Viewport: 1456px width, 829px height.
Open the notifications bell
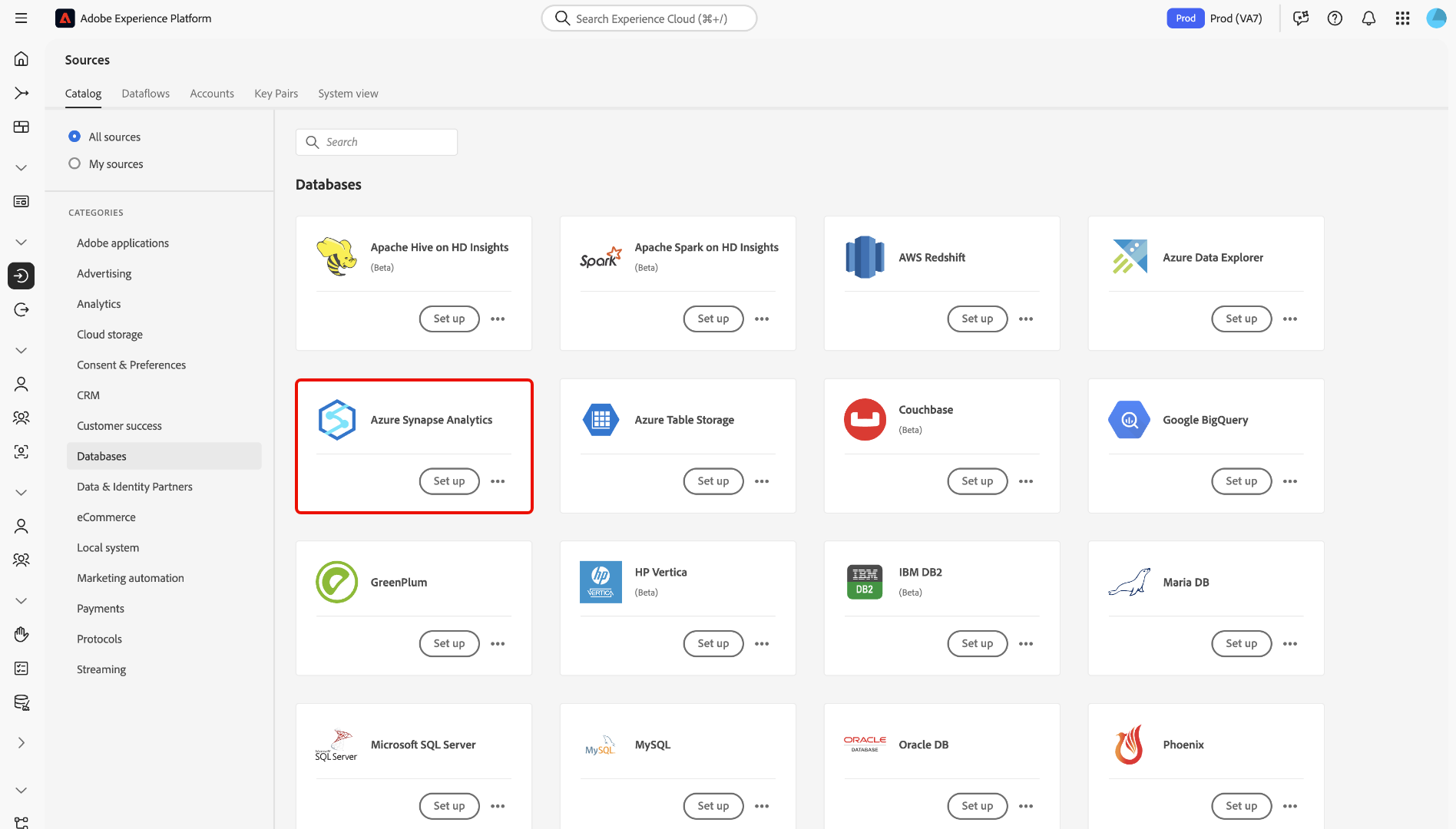pos(1368,18)
